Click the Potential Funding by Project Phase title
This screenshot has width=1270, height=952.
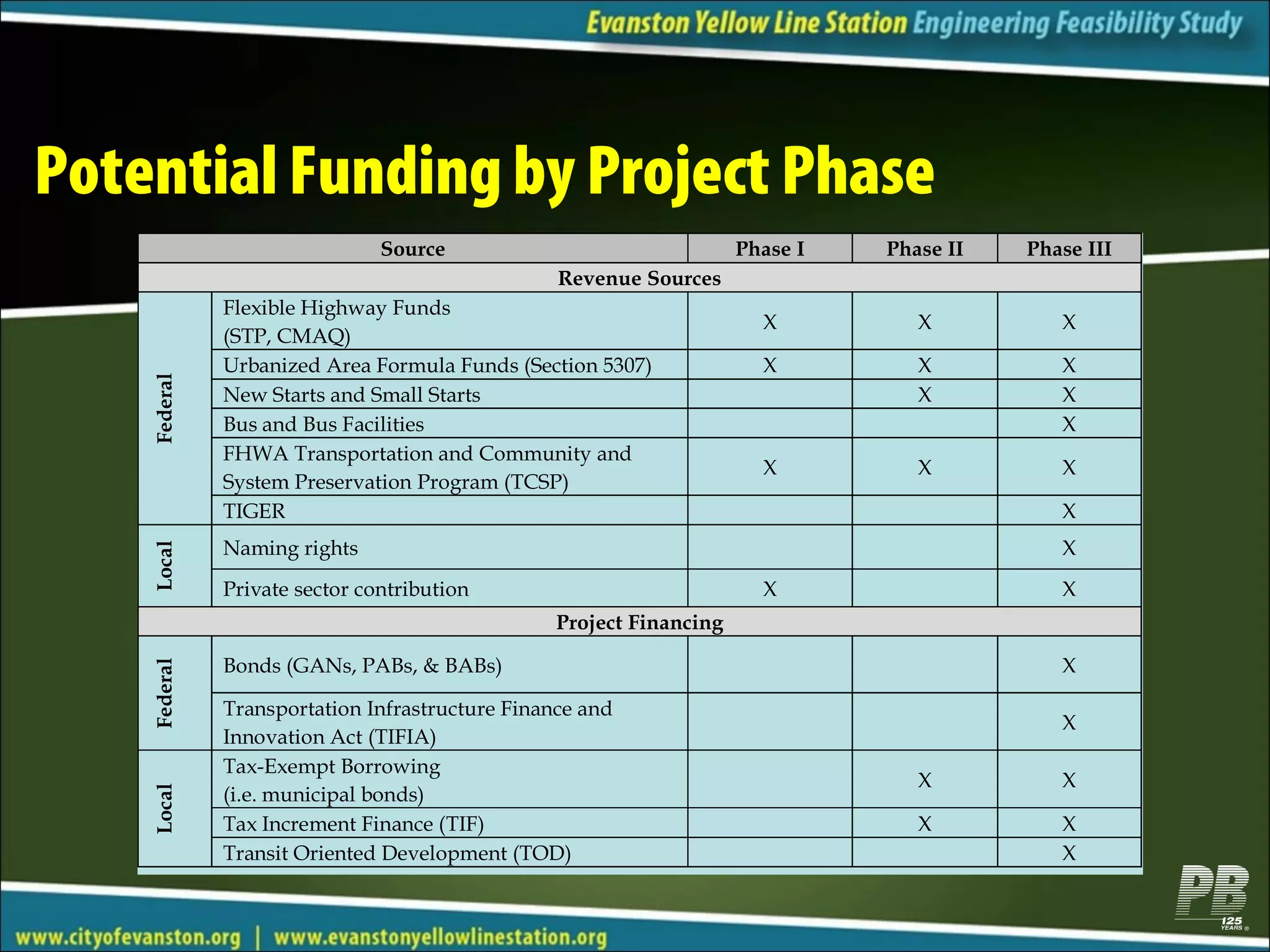[x=485, y=171]
